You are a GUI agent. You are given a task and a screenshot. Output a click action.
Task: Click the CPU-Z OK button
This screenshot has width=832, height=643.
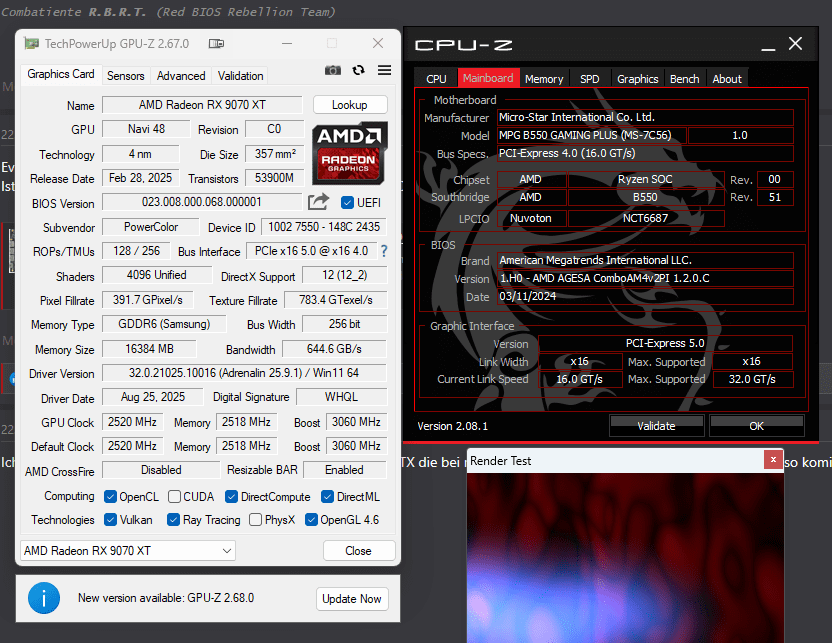(756, 426)
